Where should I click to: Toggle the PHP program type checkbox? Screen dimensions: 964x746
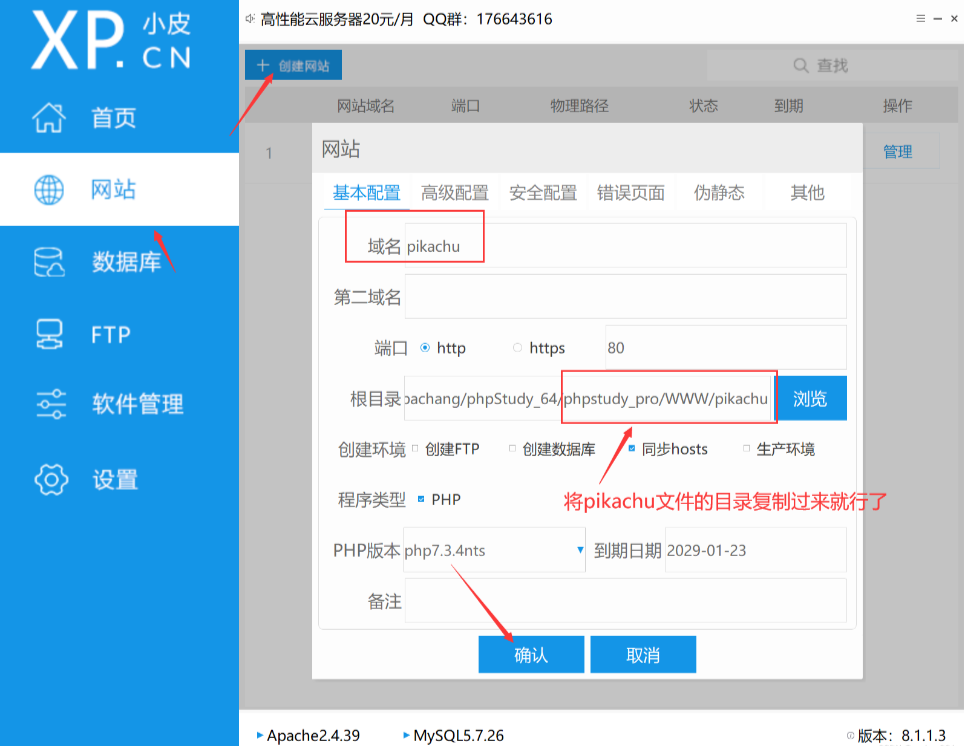pos(421,499)
